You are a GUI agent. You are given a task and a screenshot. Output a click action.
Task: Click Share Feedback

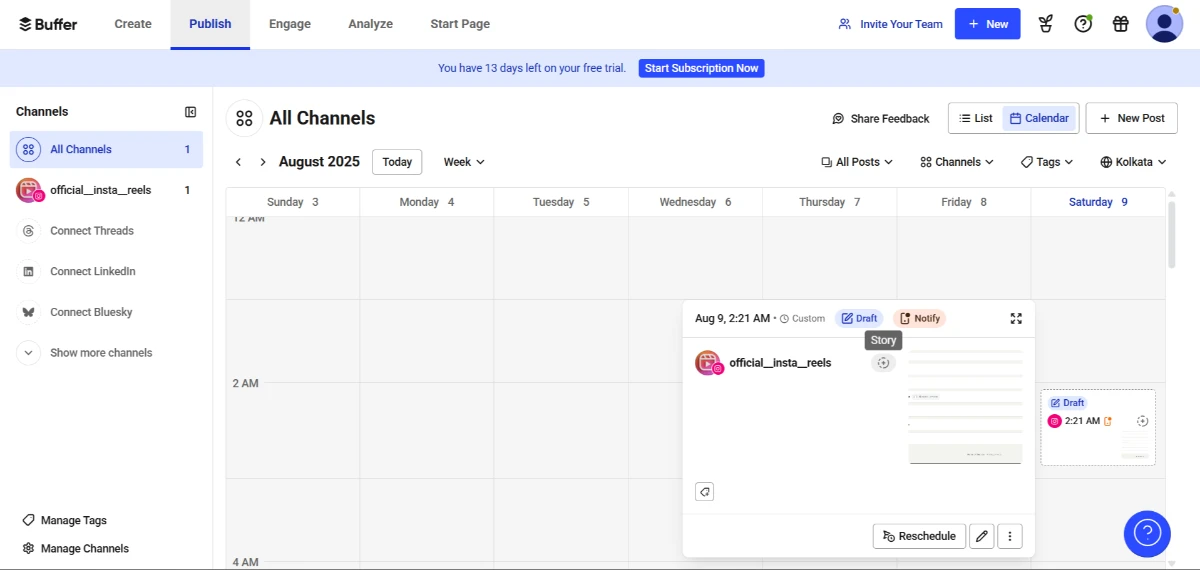881,118
